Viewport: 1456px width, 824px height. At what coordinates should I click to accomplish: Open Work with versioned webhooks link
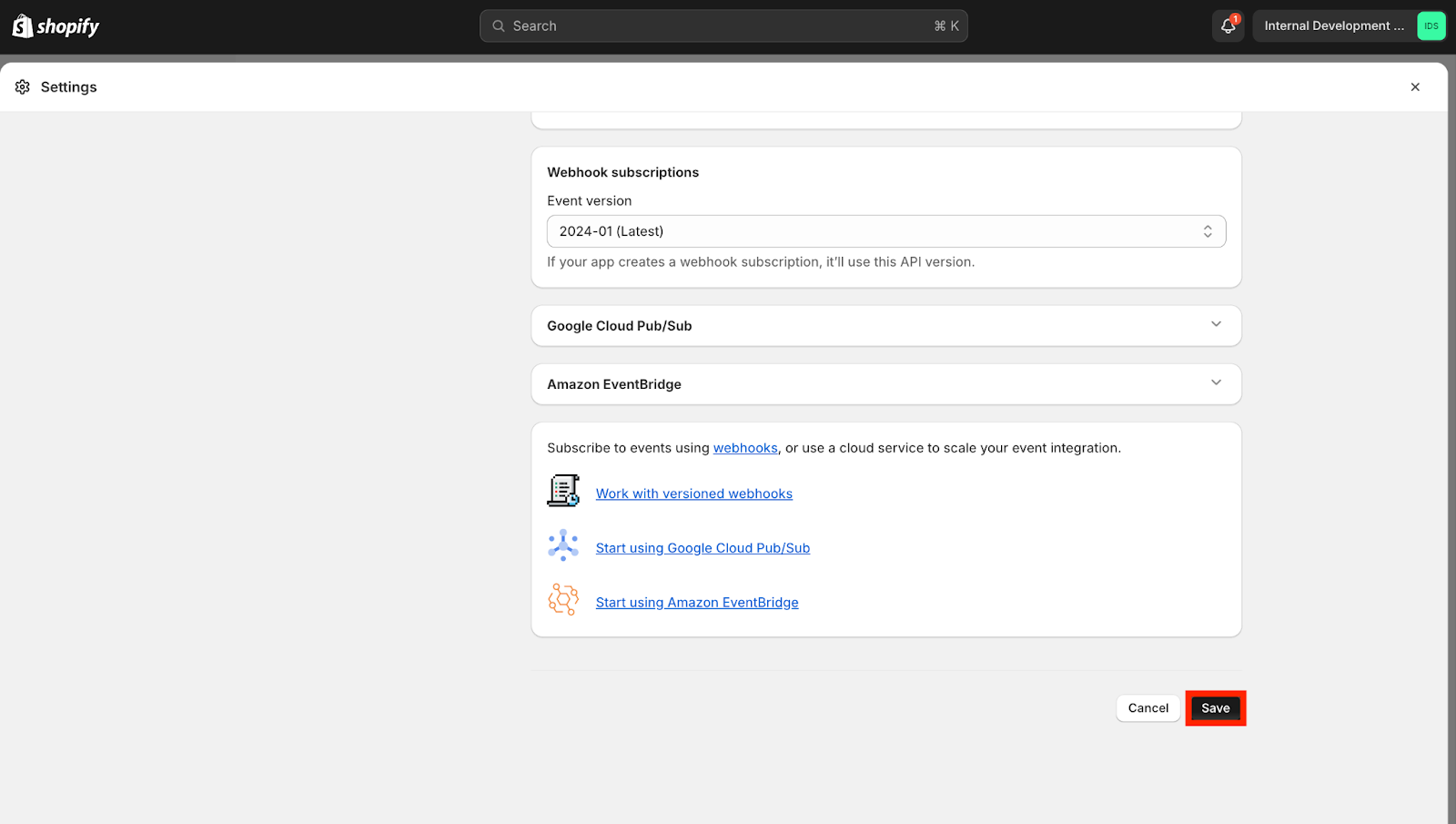[694, 493]
